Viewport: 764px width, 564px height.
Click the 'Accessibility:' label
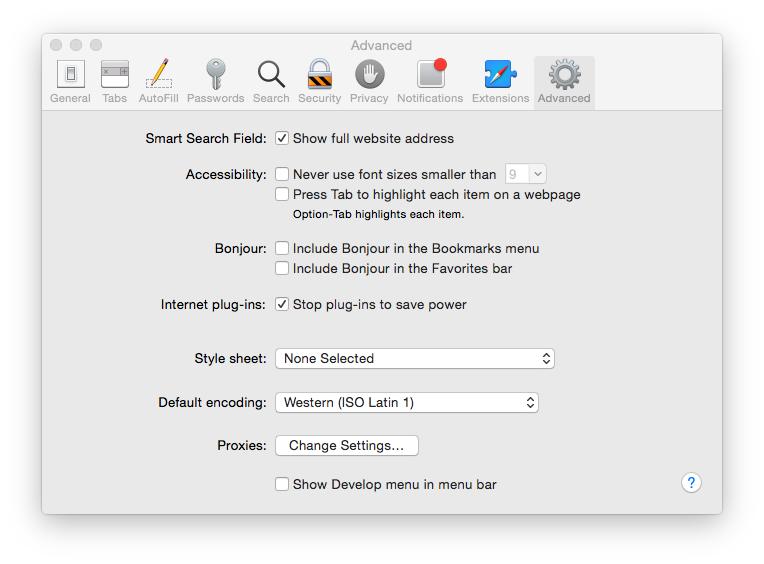tap(226, 174)
